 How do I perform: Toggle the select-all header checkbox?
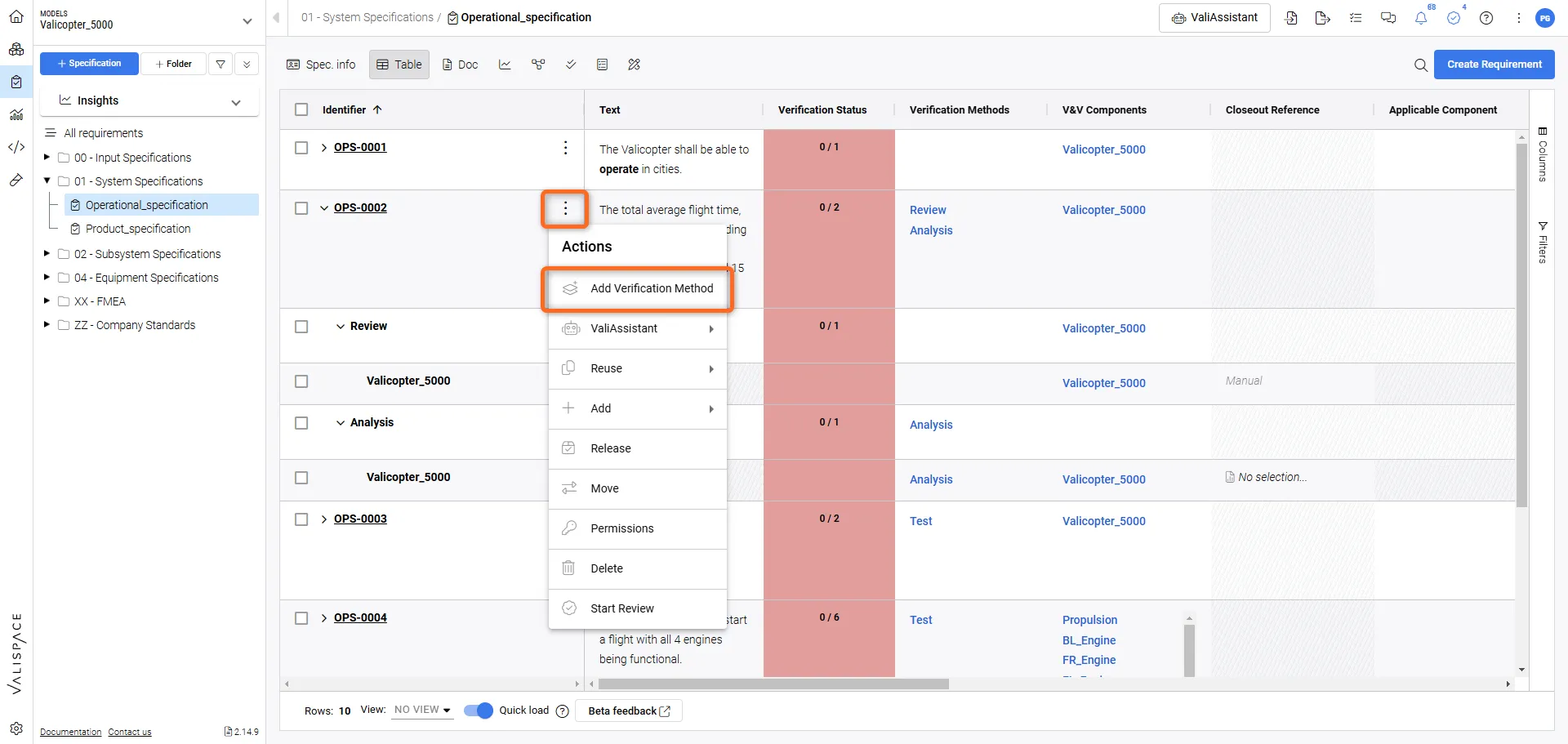point(301,109)
